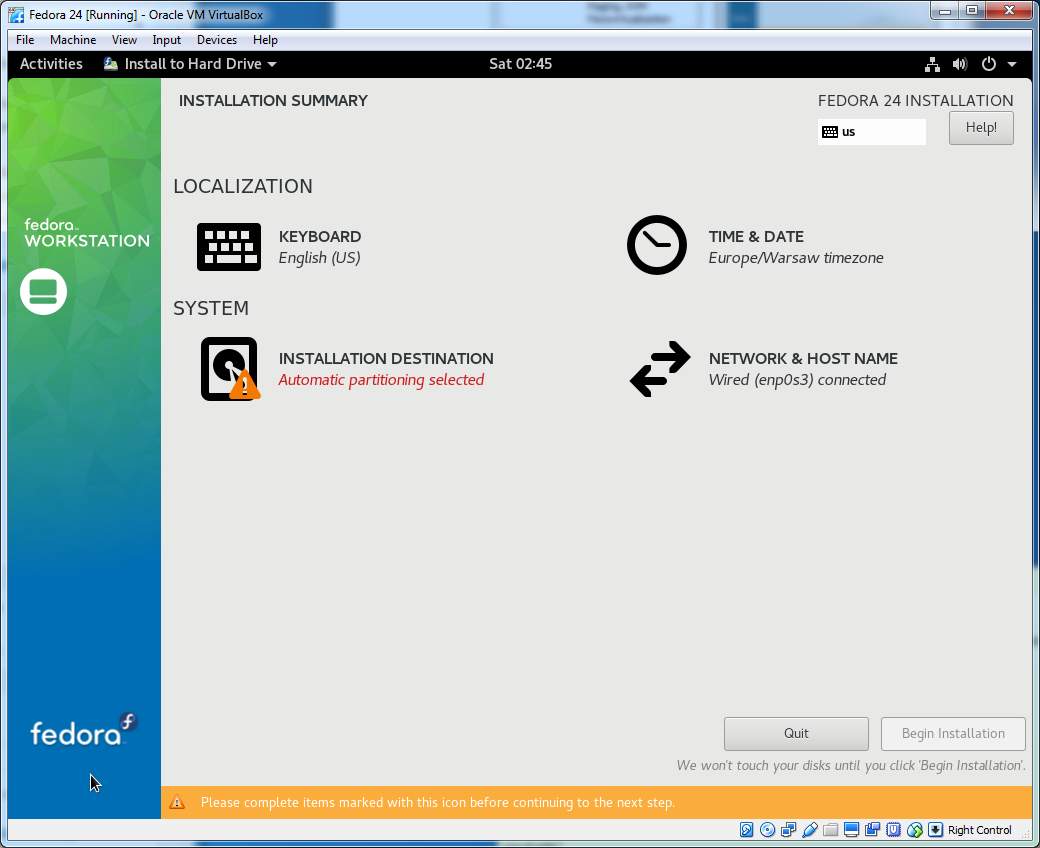Click the FEDORA 24 INSTALLATION title
The height and width of the screenshot is (848, 1040).
point(915,101)
